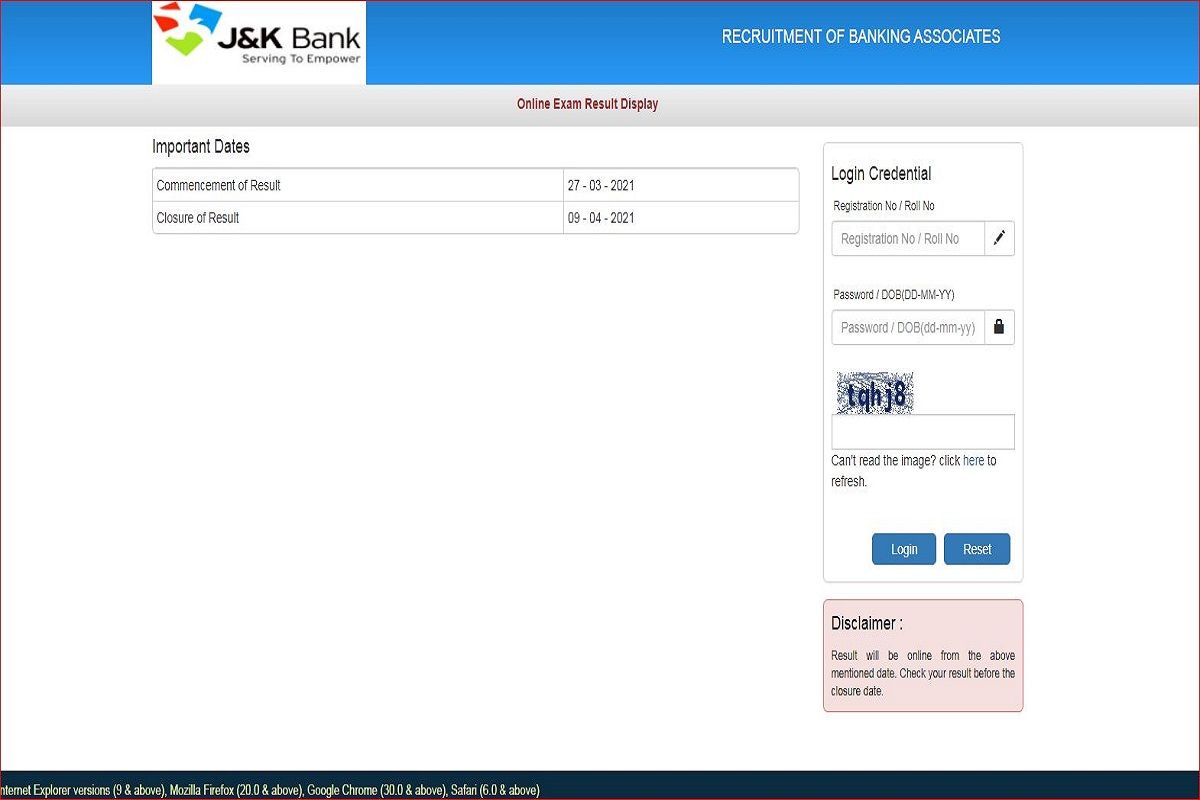Screen dimensions: 1200x800
Task: Click the 'here' link to refresh captcha
Action: [973, 461]
